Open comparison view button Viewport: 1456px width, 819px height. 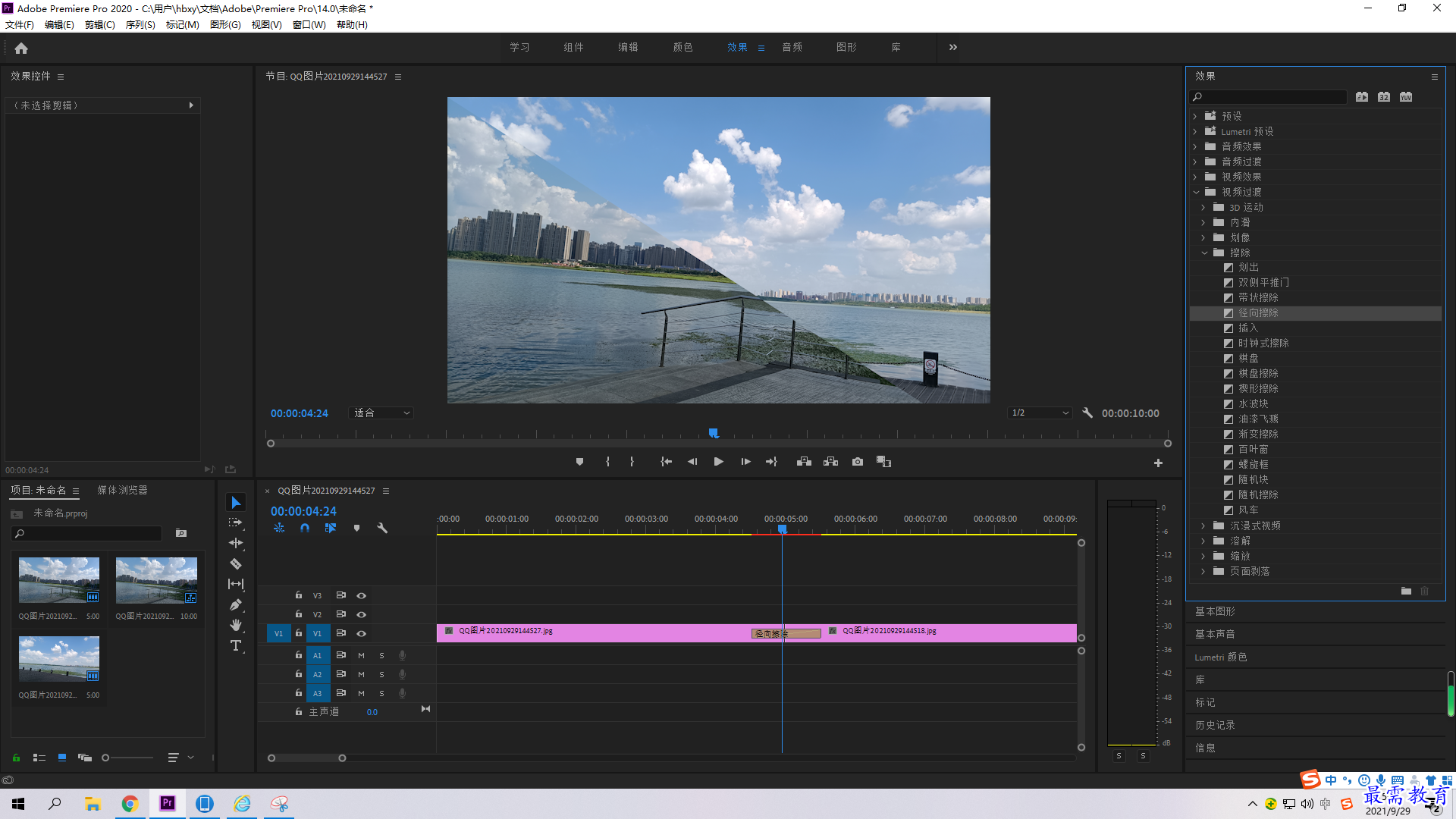click(x=884, y=462)
